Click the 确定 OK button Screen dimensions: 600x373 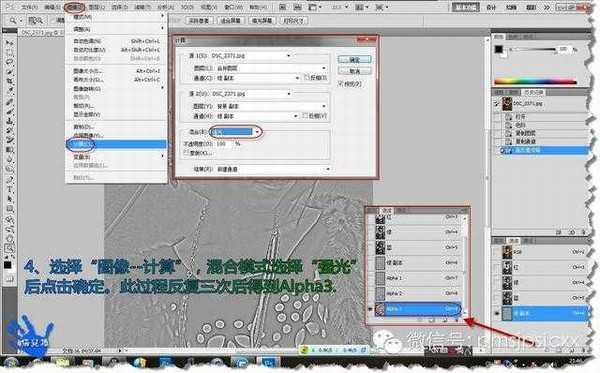click(x=355, y=59)
